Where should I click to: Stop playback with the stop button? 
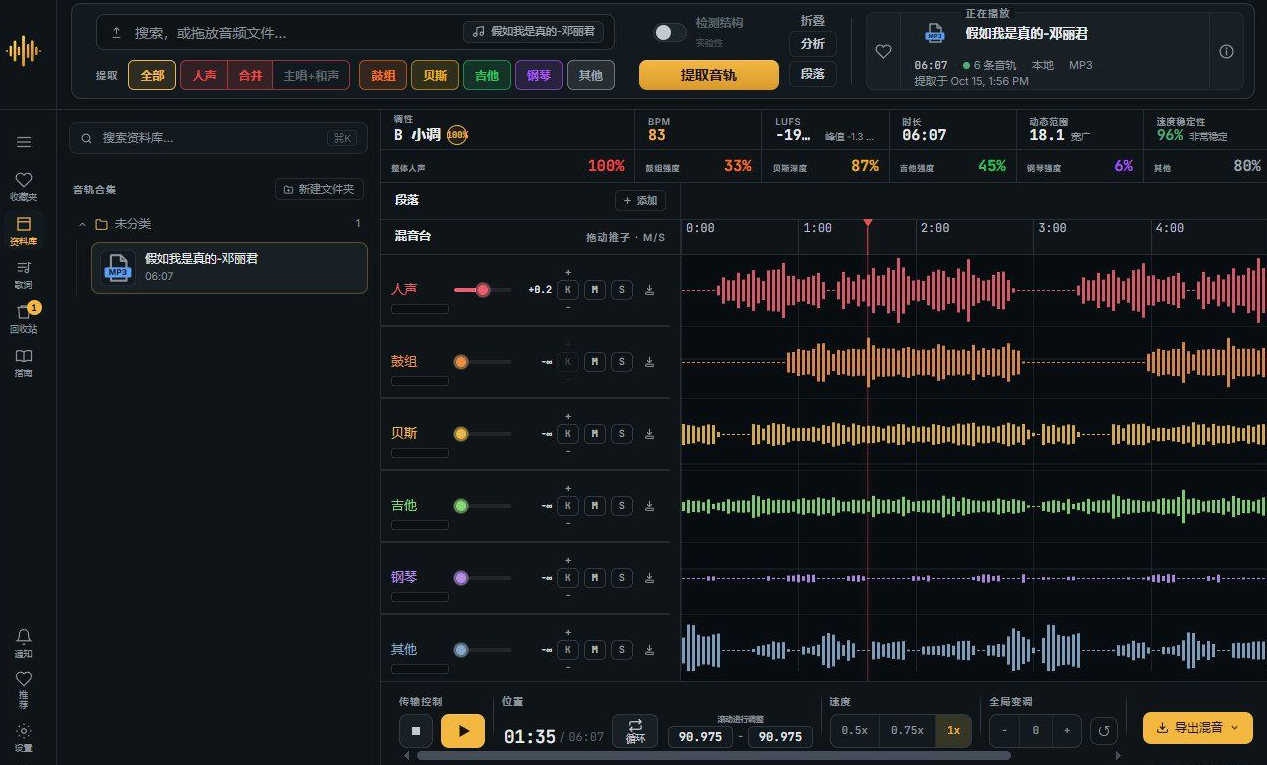(416, 731)
